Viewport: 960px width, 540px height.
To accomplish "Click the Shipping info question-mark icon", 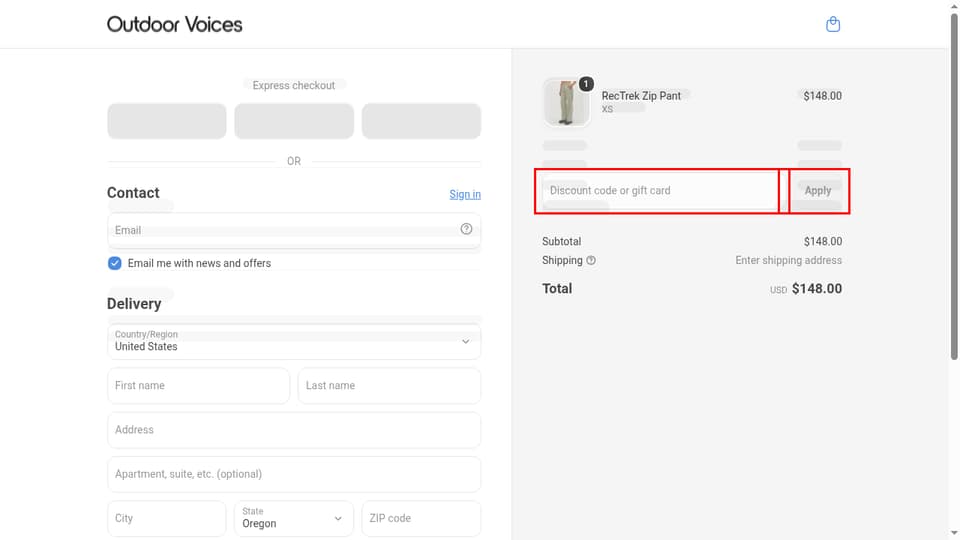I will coord(591,260).
